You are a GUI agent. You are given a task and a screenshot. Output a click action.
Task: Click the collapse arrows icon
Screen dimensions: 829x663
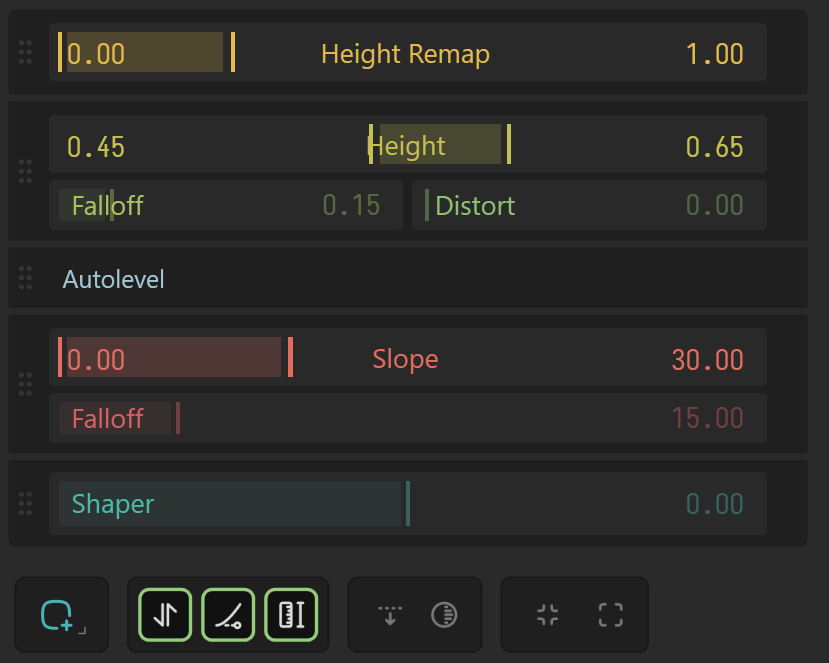(x=547, y=614)
